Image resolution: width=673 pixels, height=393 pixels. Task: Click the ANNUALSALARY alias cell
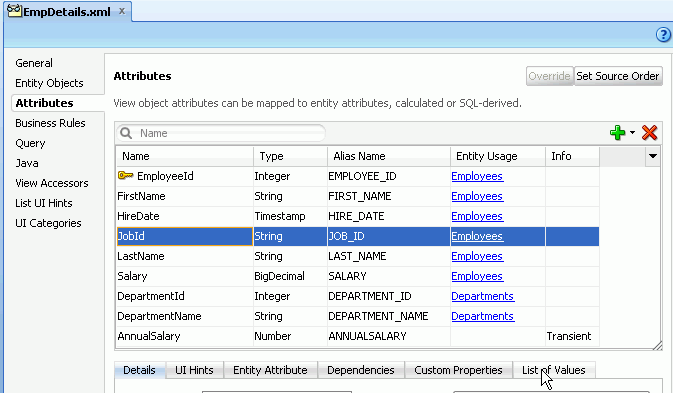coord(389,336)
